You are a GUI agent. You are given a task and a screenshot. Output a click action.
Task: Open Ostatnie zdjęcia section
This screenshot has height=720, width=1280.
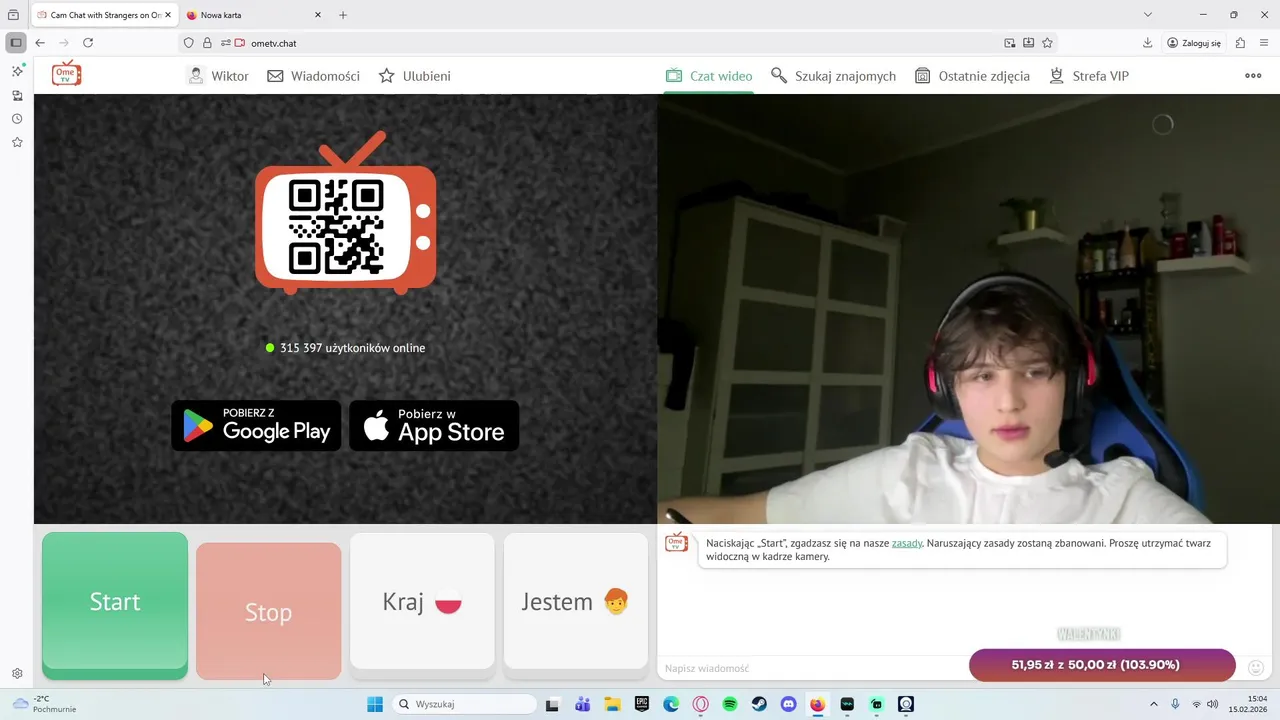coord(972,76)
